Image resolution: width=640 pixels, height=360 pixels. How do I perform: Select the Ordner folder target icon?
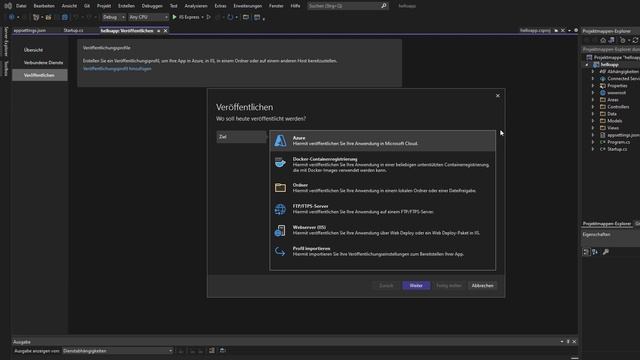(x=280, y=187)
